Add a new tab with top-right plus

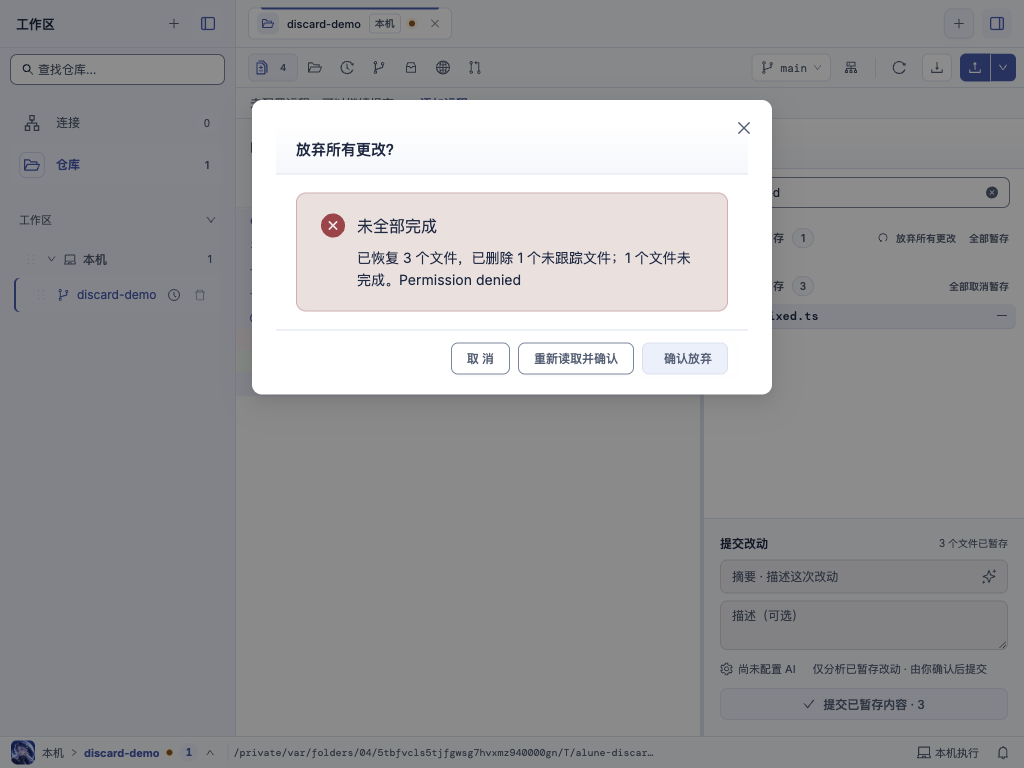coord(959,24)
